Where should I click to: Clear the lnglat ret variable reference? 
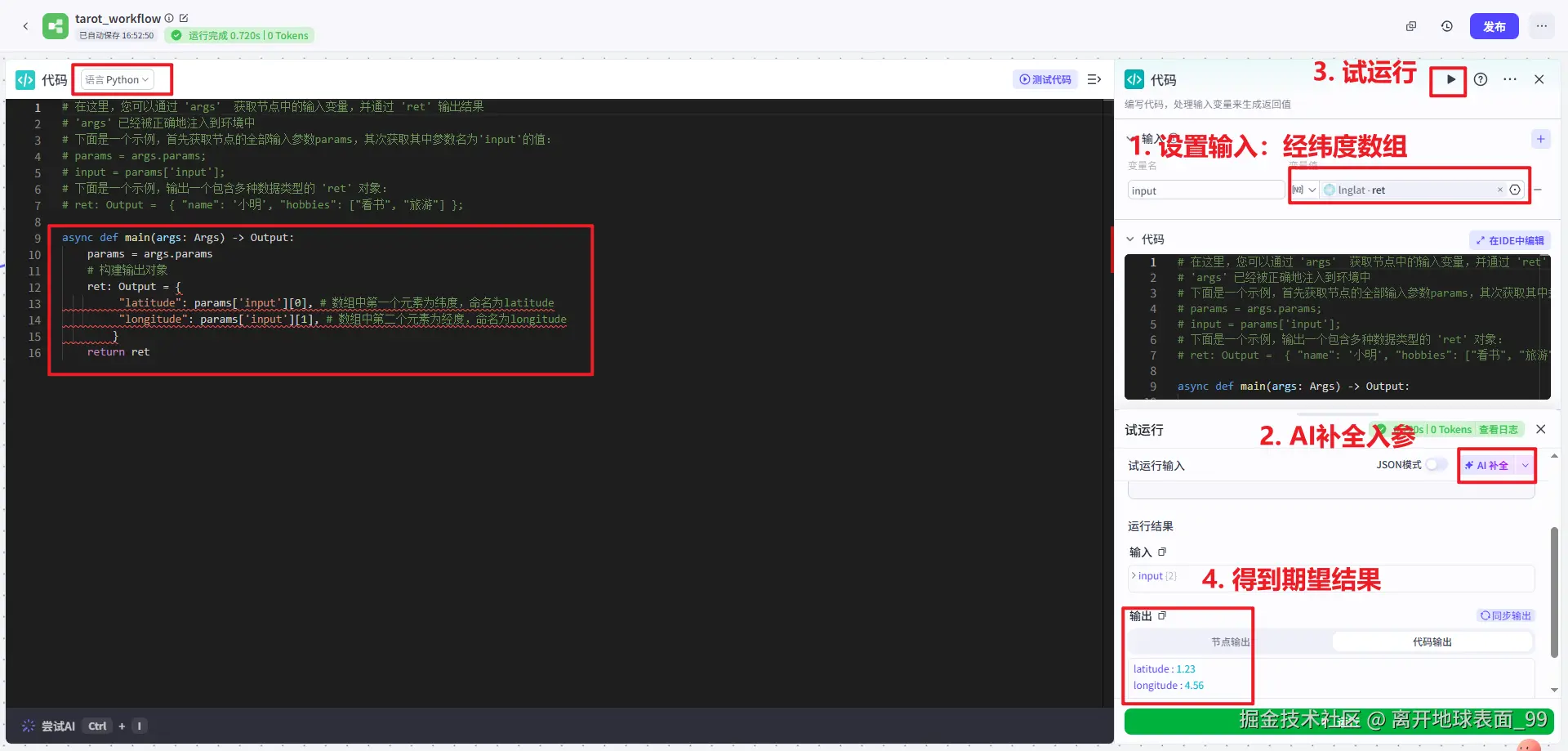[x=1499, y=190]
